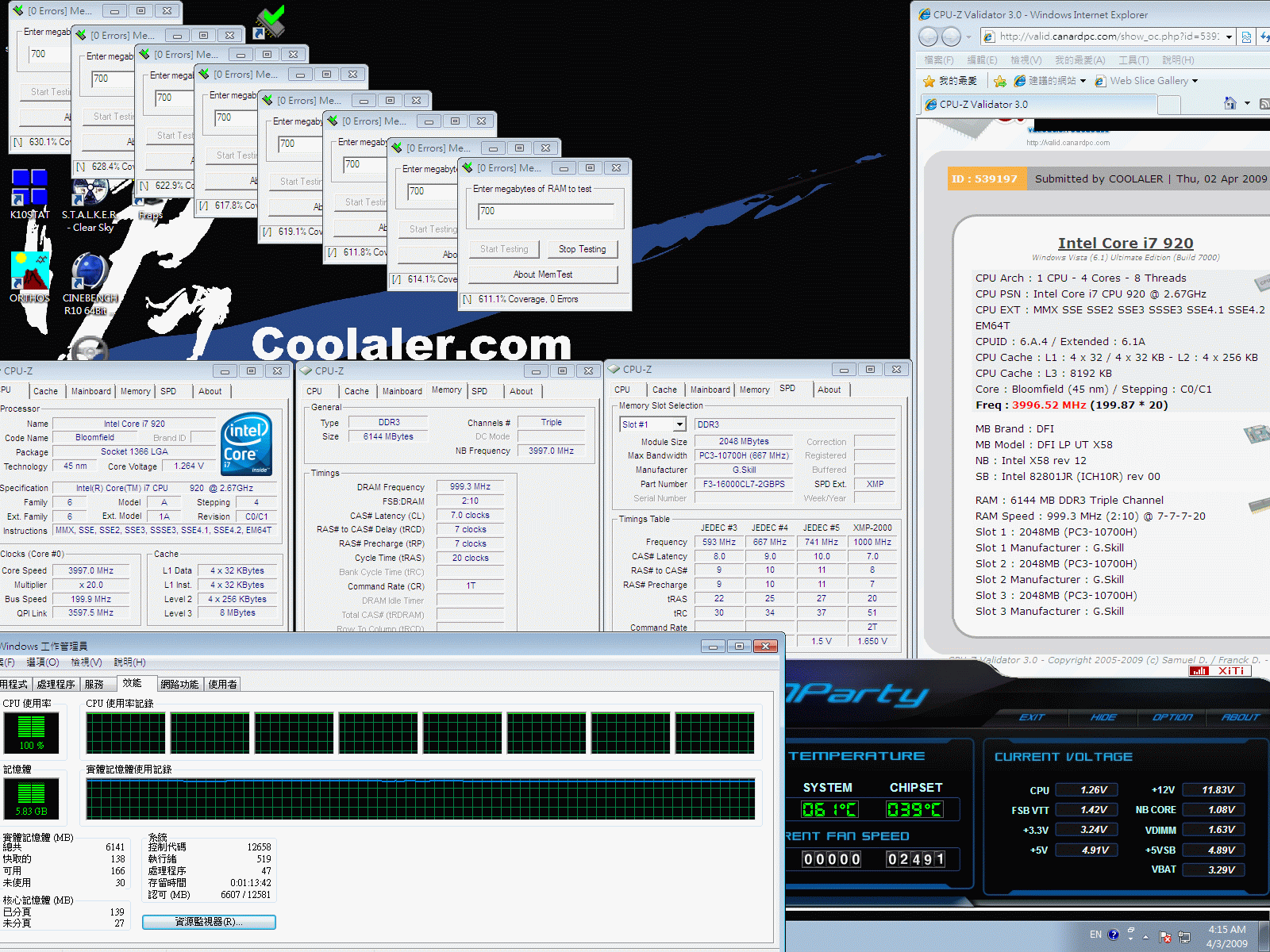1270x952 pixels.
Task: Click the 611.1% Coverage, 0 Errors status
Action: coord(528,299)
